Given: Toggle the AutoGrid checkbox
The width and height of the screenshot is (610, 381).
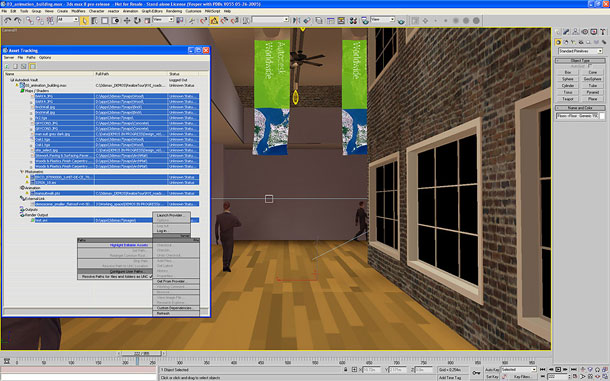Looking at the screenshot, I should click(x=589, y=66).
